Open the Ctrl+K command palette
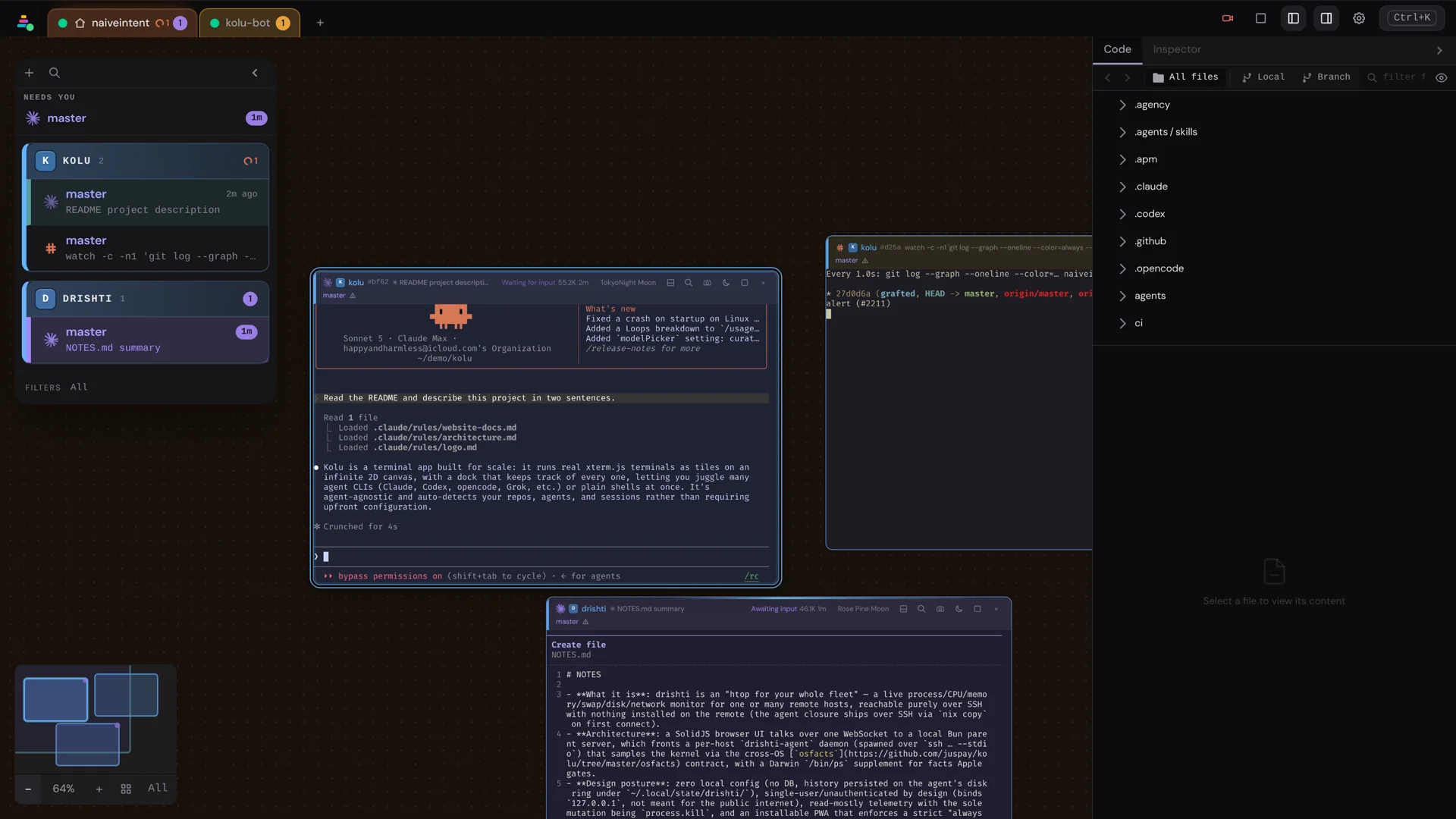Viewport: 1456px width, 819px height. tap(1412, 17)
